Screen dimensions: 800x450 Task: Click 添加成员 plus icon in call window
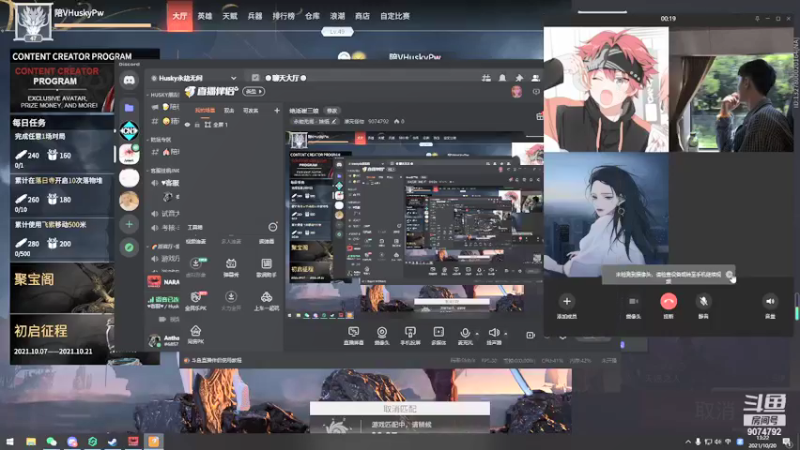tap(566, 301)
